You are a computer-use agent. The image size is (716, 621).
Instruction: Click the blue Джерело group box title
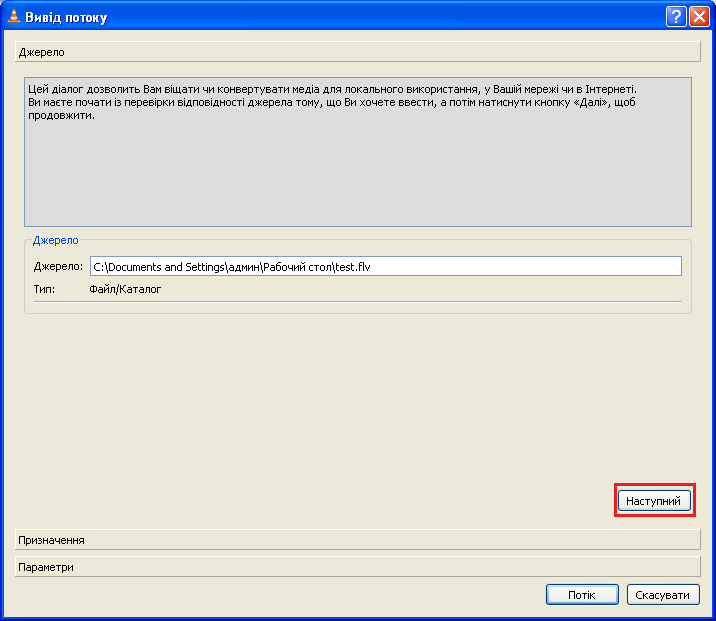coord(56,240)
